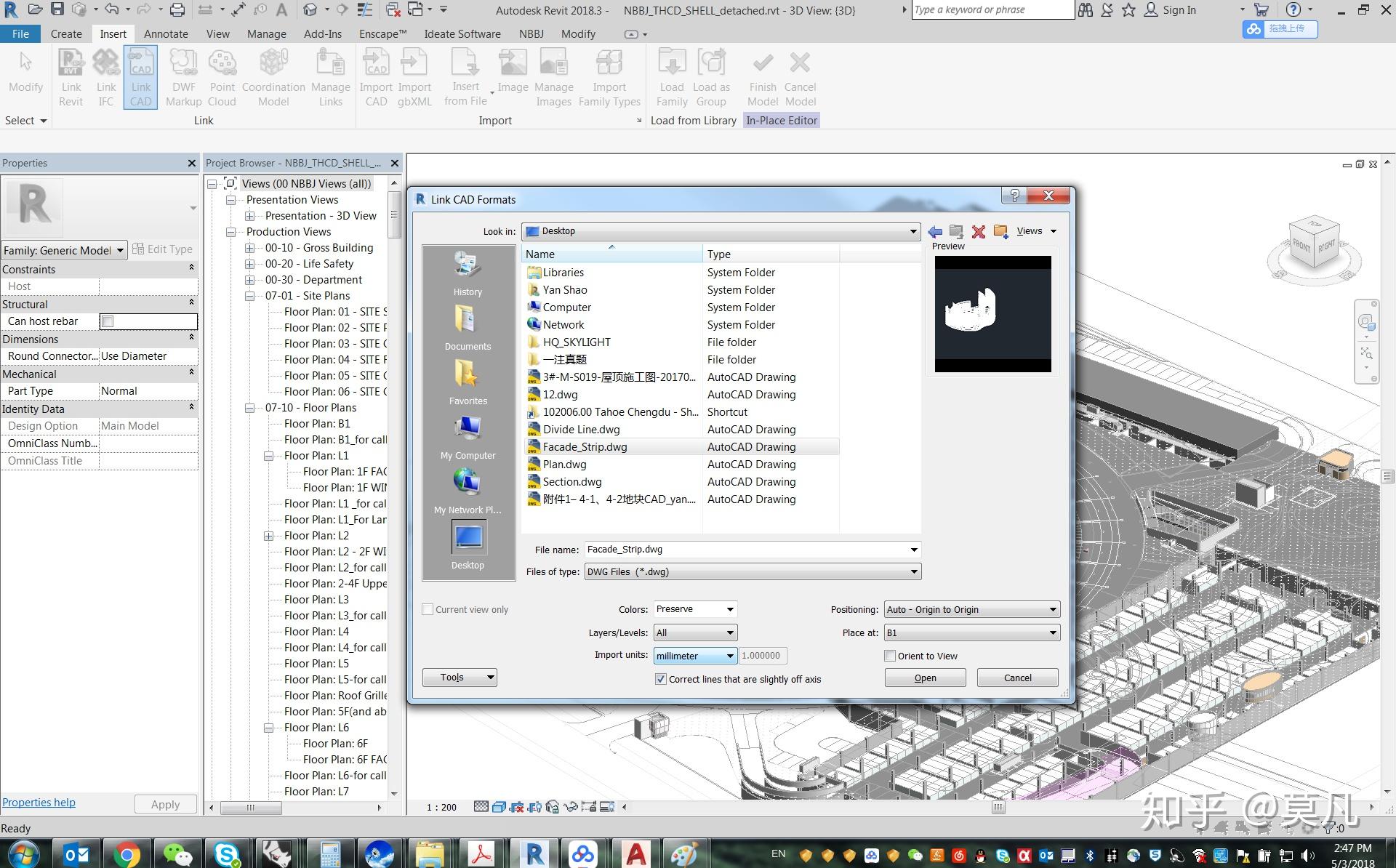Click the Cancel button in dialog
Screen dimensions: 1396x868
1017,678
